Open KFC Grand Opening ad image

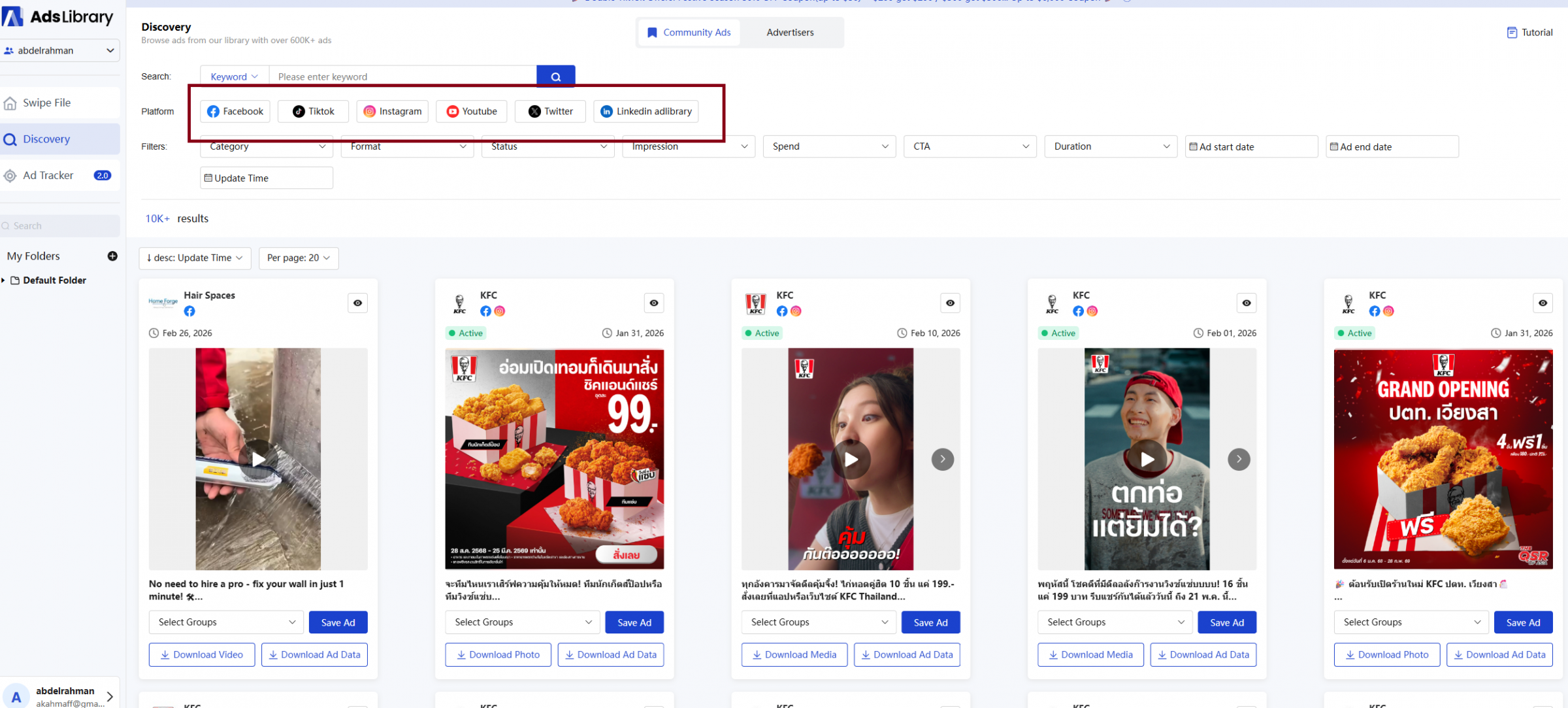(x=1443, y=459)
